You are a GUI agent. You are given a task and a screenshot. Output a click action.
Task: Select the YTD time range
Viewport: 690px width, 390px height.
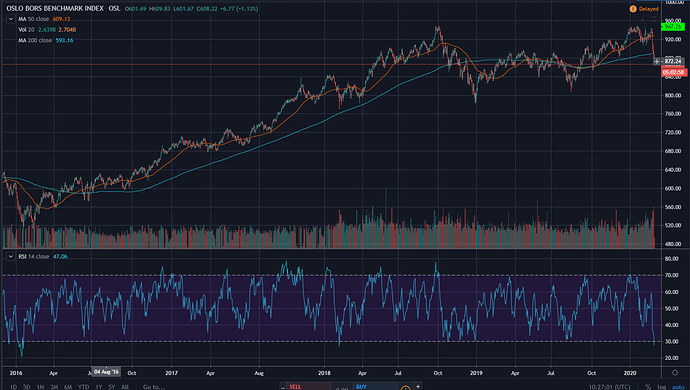coord(83,387)
